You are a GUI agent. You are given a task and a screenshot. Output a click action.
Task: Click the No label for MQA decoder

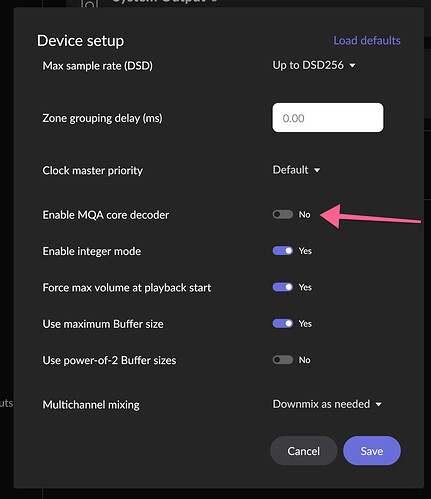304,215
